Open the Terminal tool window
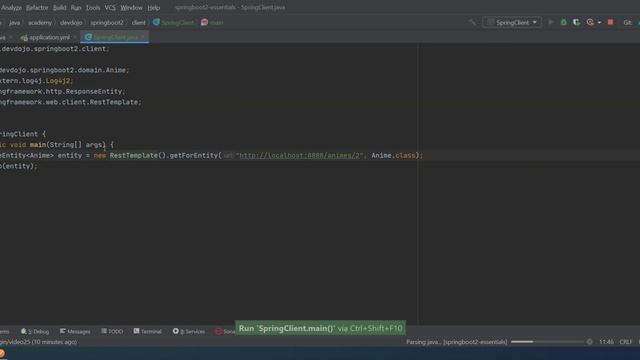Viewport: 640px width, 360px height. point(147,331)
